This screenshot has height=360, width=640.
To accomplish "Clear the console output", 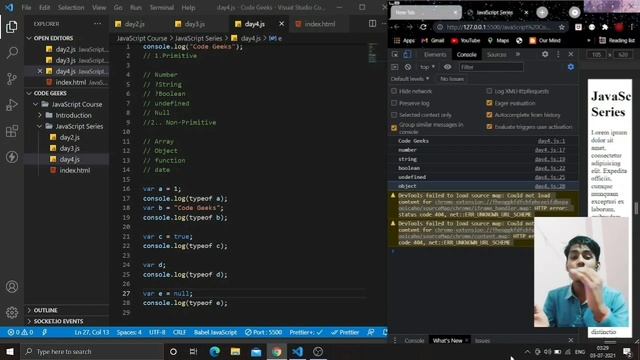I will (x=407, y=67).
